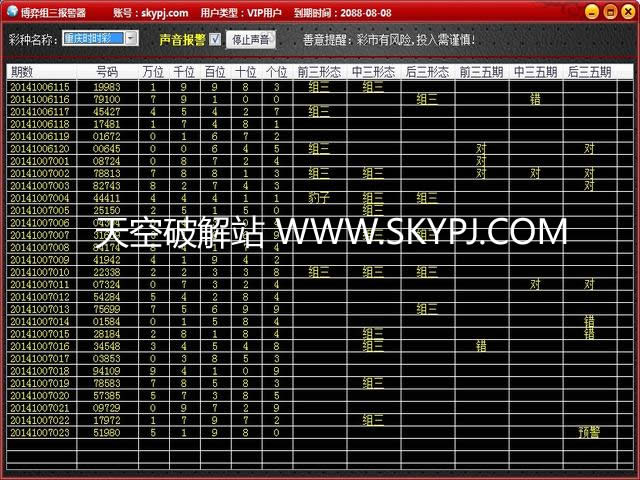Click the 中三五期 column header
Screen dimensions: 640x480
pos(535,72)
